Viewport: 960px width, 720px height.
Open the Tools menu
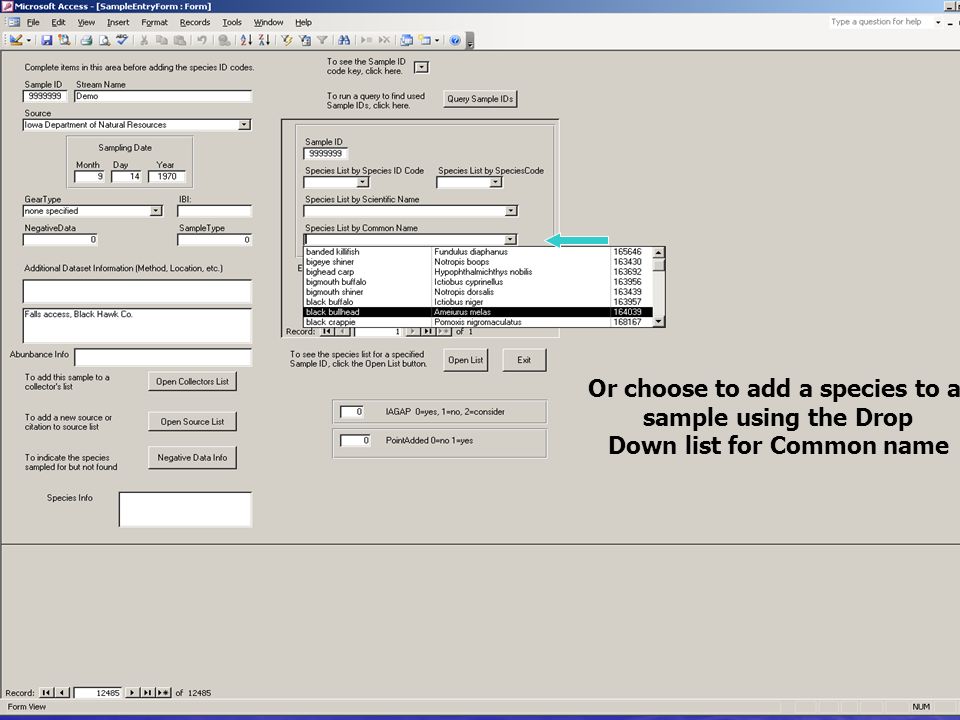(x=232, y=22)
